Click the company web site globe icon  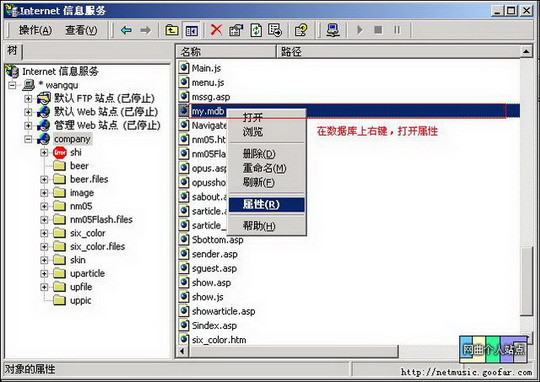point(43,138)
